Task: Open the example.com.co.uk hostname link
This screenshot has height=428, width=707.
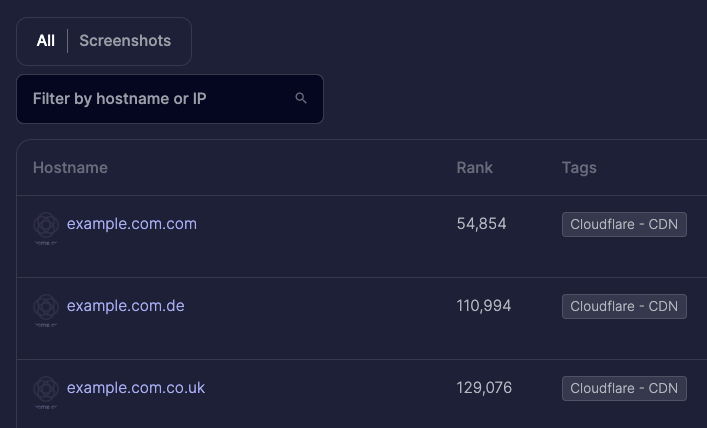Action: click(136, 388)
